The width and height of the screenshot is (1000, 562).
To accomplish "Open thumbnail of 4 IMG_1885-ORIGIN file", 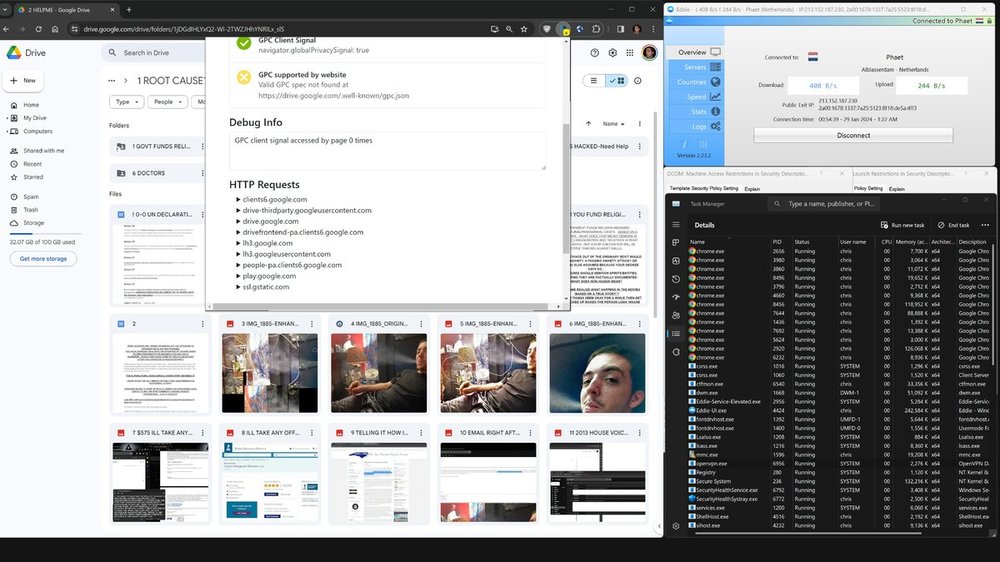I will pyautogui.click(x=379, y=373).
